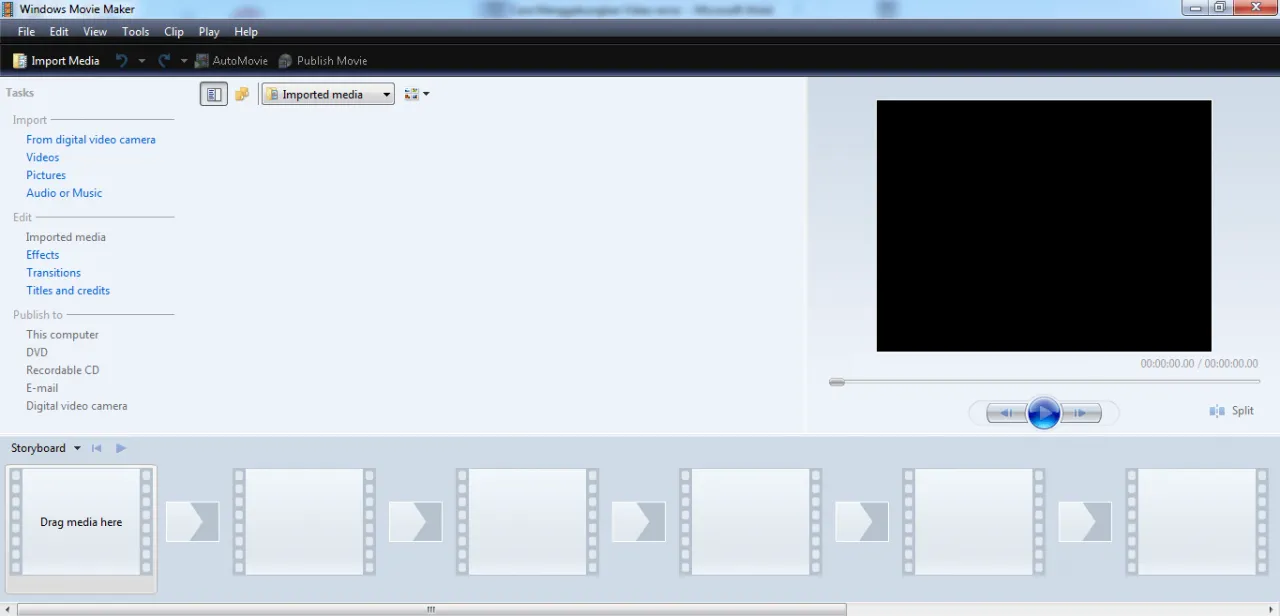Open the View menu
The height and width of the screenshot is (616, 1280).
click(x=95, y=32)
